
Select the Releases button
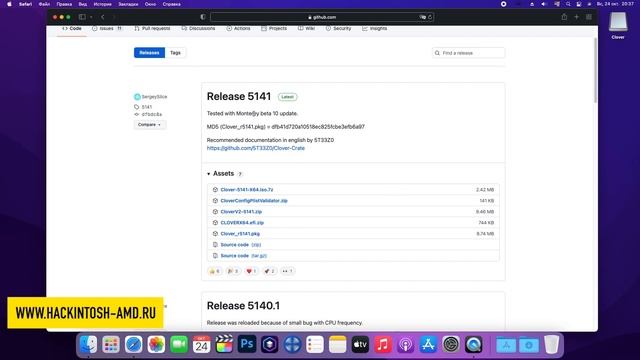click(x=149, y=53)
